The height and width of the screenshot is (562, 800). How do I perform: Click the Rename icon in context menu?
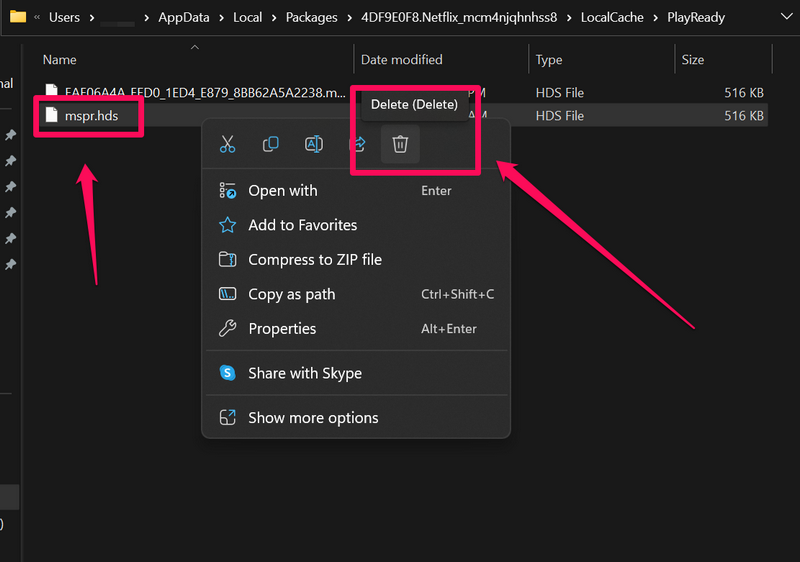coord(313,145)
